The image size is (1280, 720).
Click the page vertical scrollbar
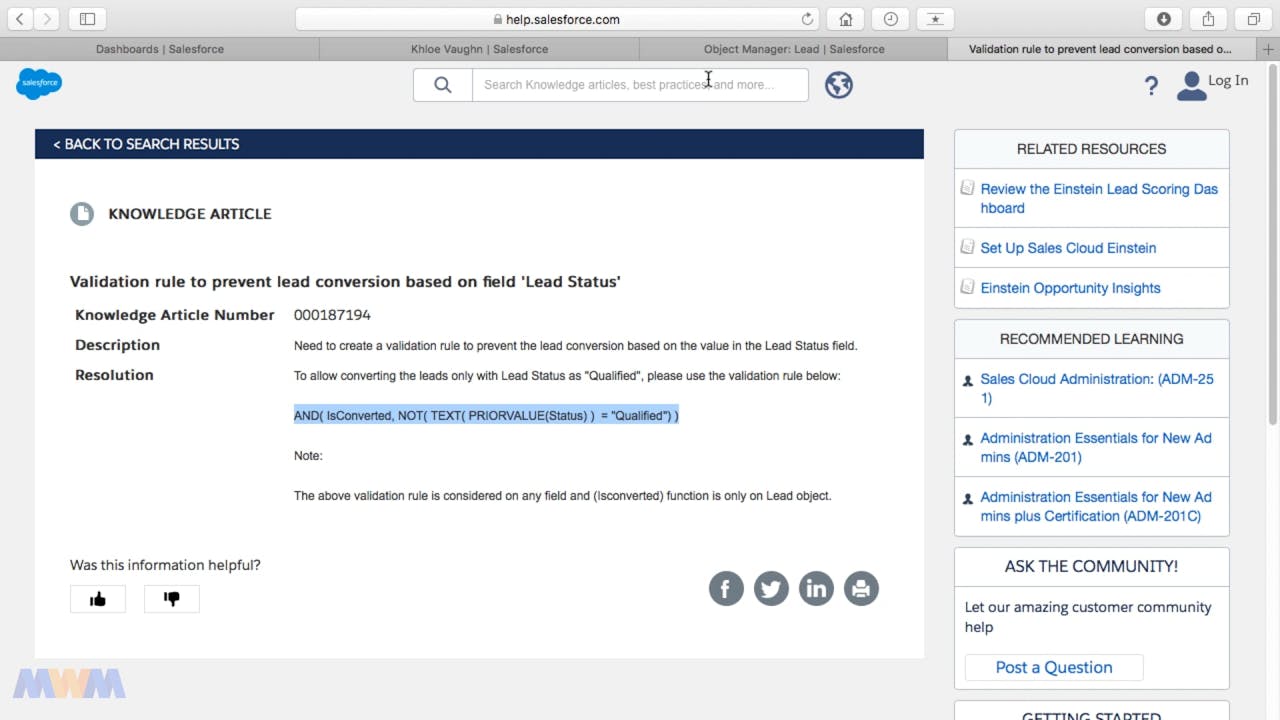(x=1273, y=250)
